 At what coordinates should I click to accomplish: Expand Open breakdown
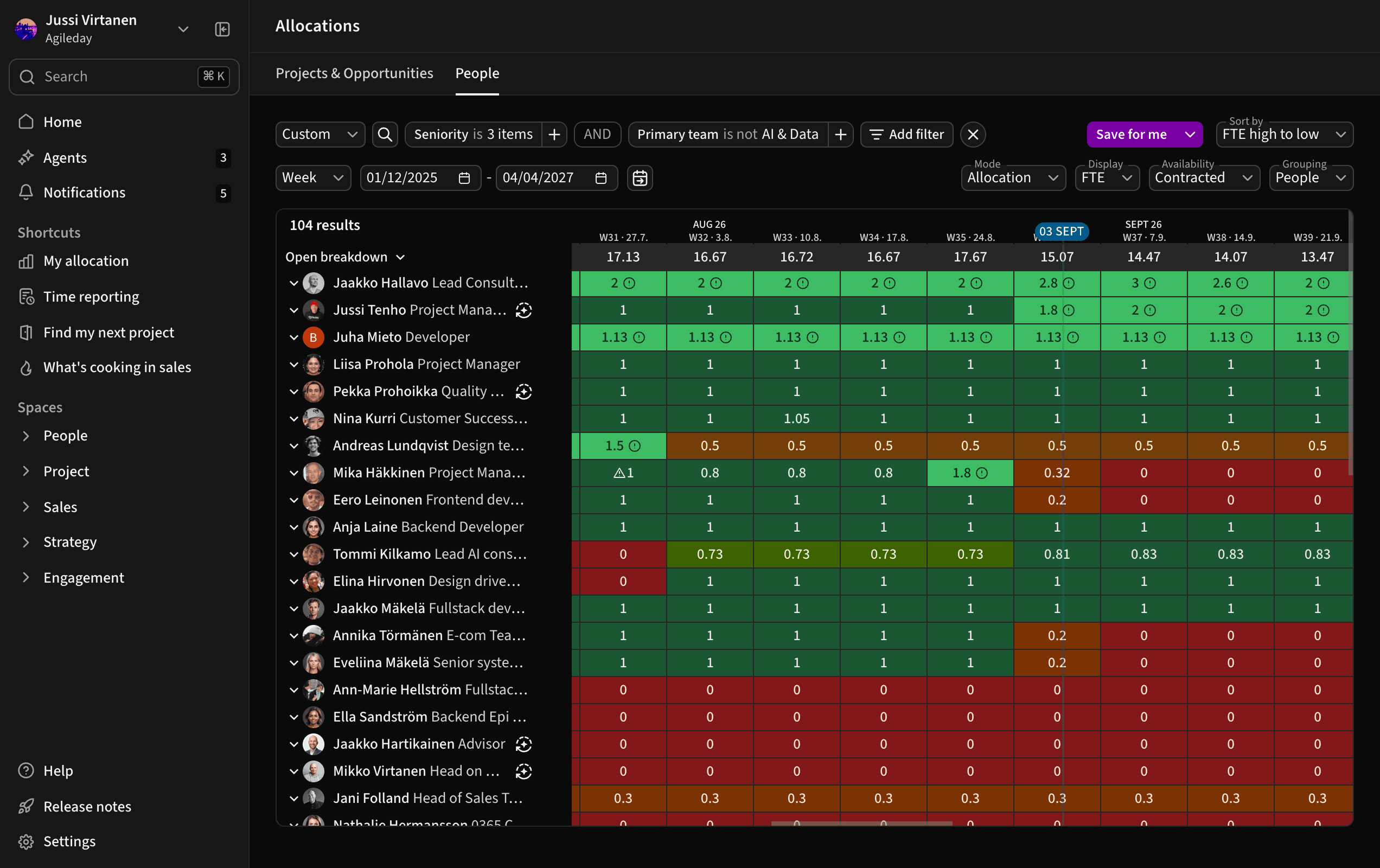tap(345, 257)
